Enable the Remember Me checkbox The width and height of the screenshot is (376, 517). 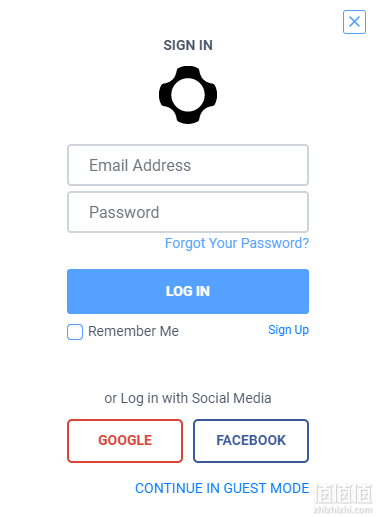(x=75, y=332)
